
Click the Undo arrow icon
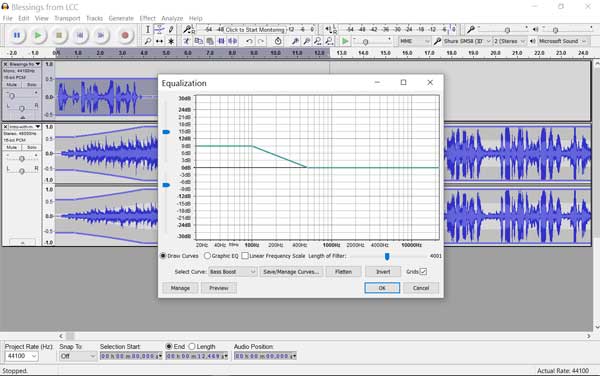tap(249, 41)
